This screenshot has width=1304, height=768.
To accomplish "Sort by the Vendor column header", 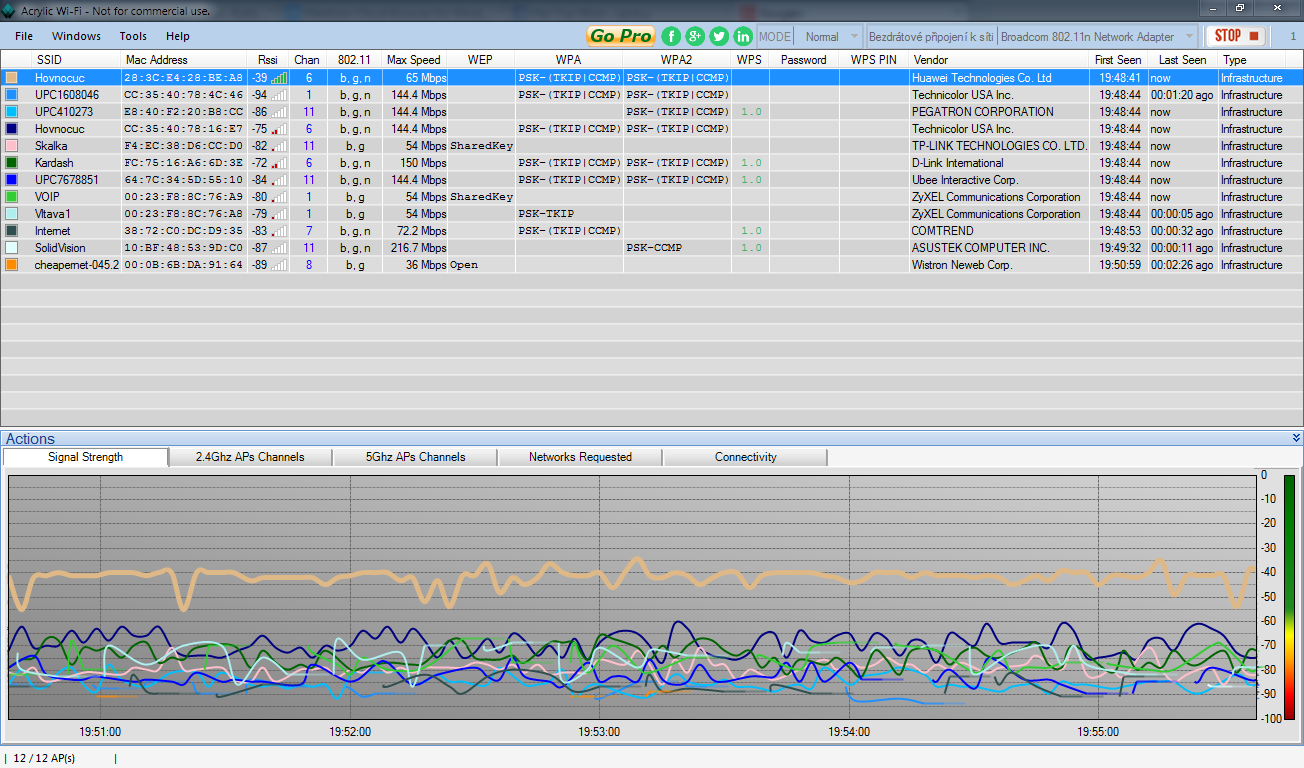I will click(x=1000, y=60).
